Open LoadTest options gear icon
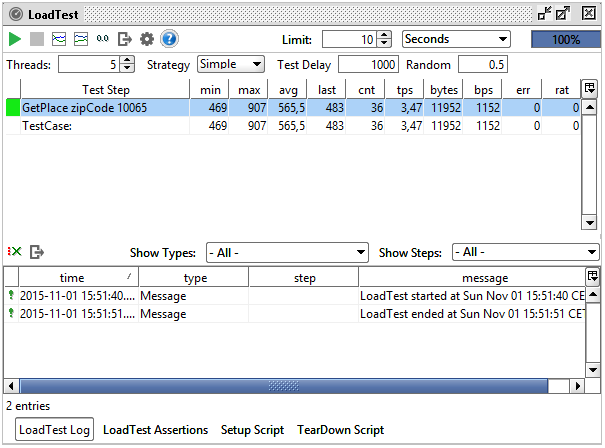This screenshot has width=605, height=448. 147,39
